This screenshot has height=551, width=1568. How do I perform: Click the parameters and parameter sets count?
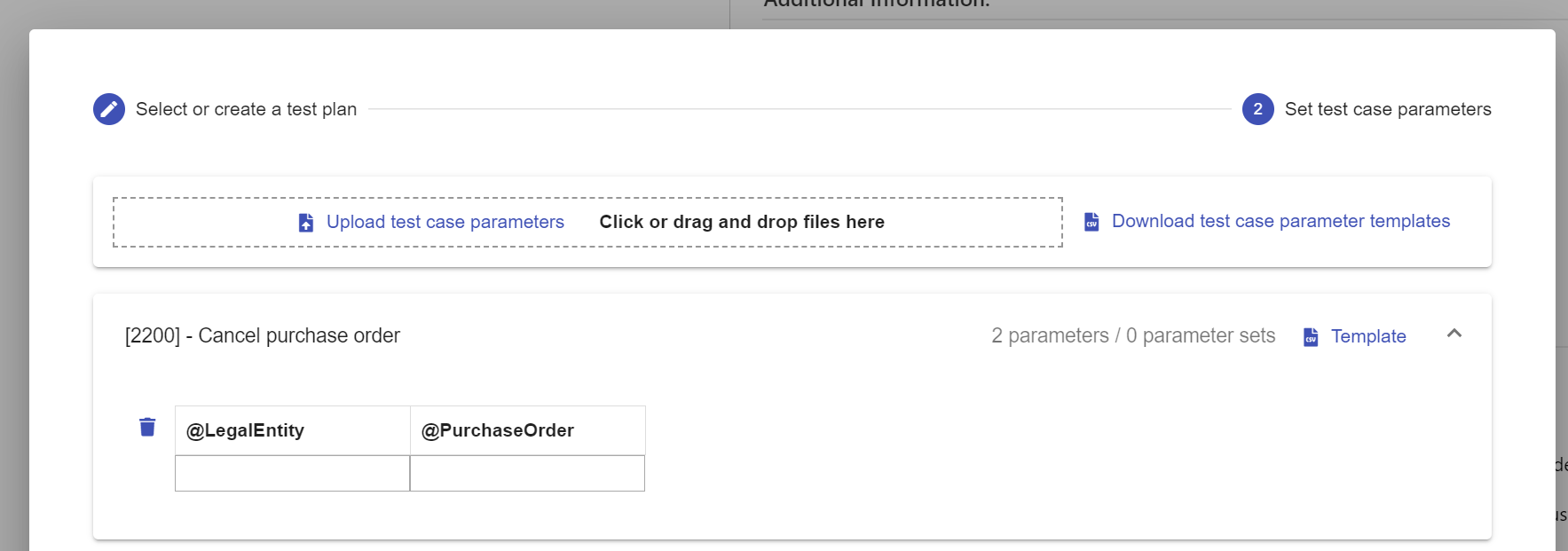pyautogui.click(x=1133, y=335)
